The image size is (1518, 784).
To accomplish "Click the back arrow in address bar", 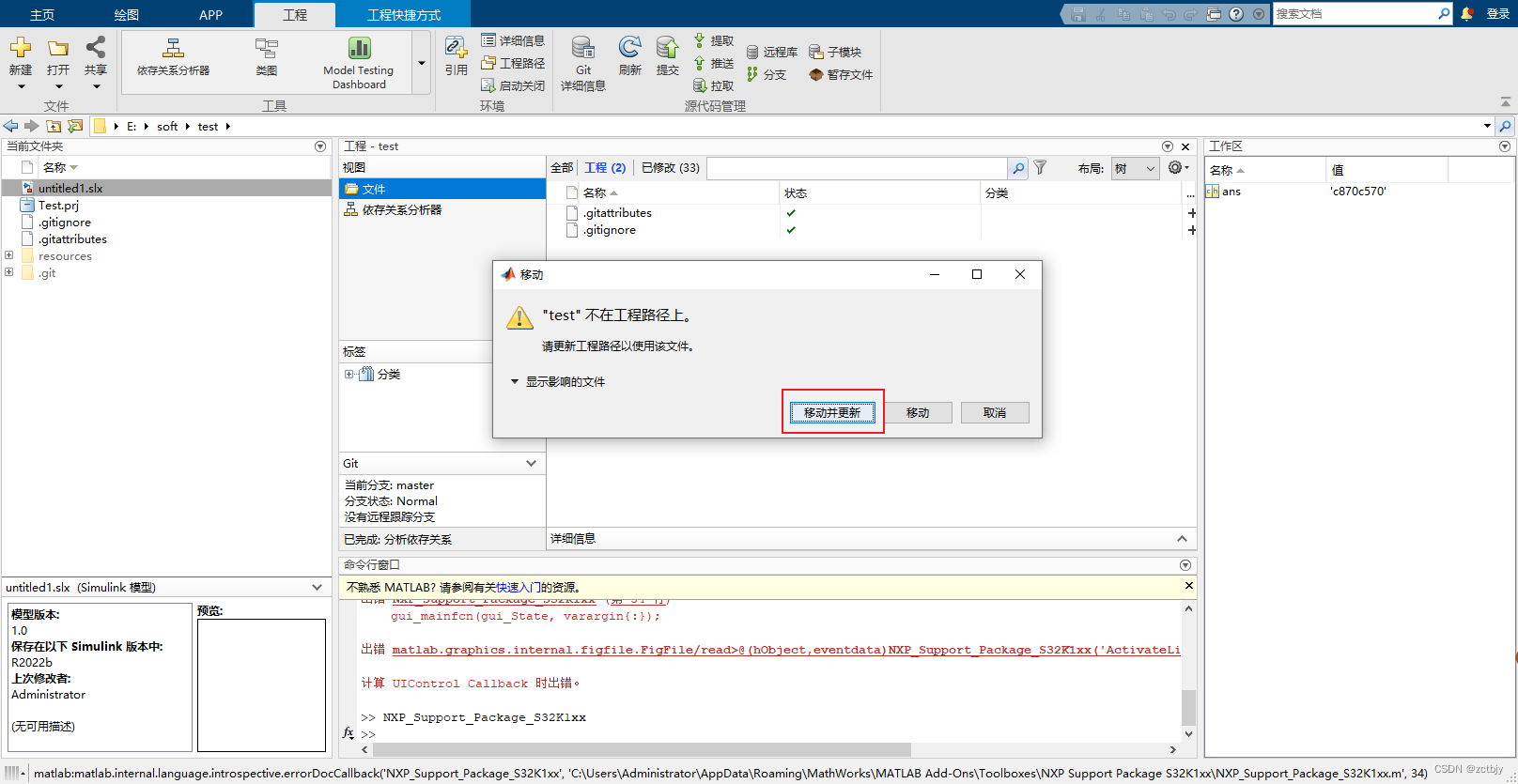I will click(x=11, y=126).
